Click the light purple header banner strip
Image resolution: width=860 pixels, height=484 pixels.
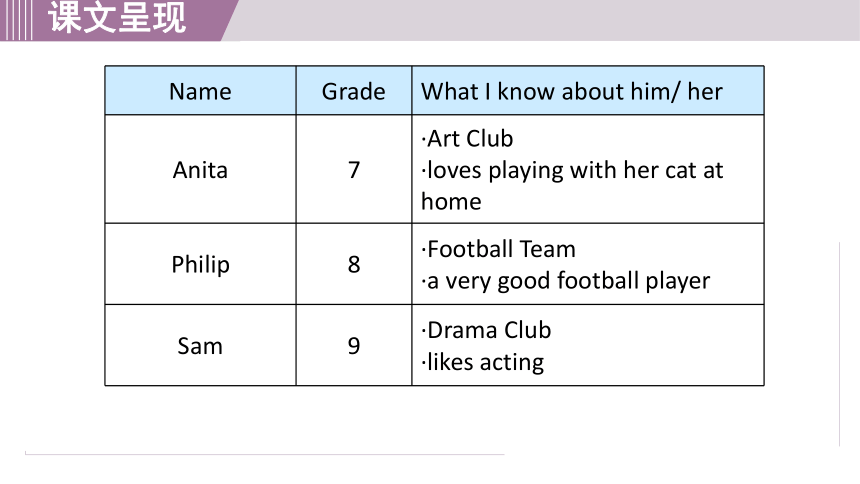click(546, 20)
